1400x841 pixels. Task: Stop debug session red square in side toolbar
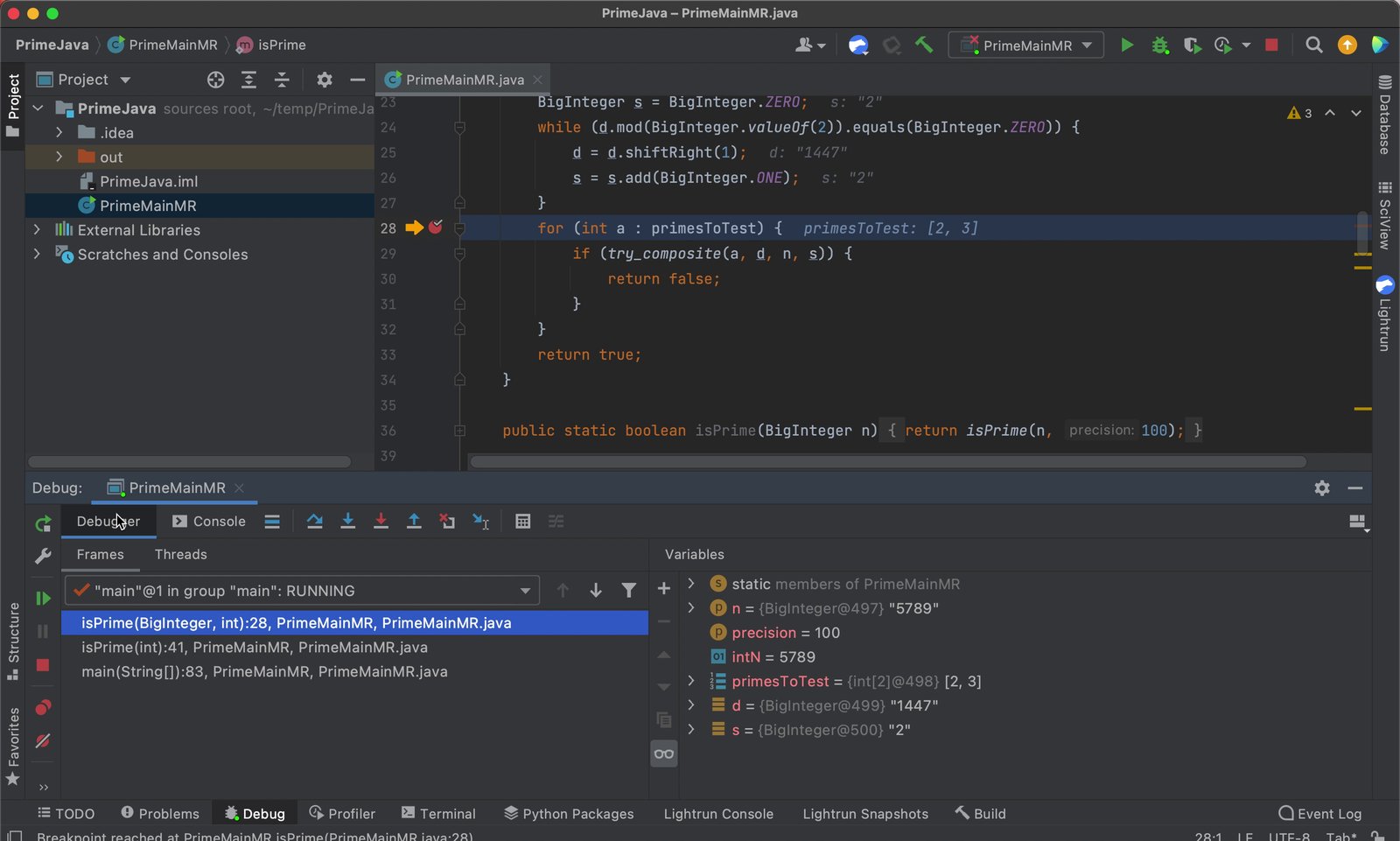(43, 665)
